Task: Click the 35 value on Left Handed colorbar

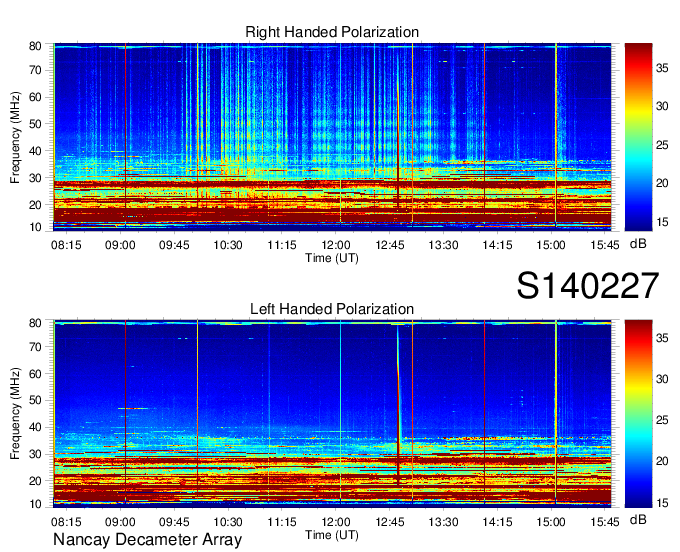Action: click(x=662, y=338)
